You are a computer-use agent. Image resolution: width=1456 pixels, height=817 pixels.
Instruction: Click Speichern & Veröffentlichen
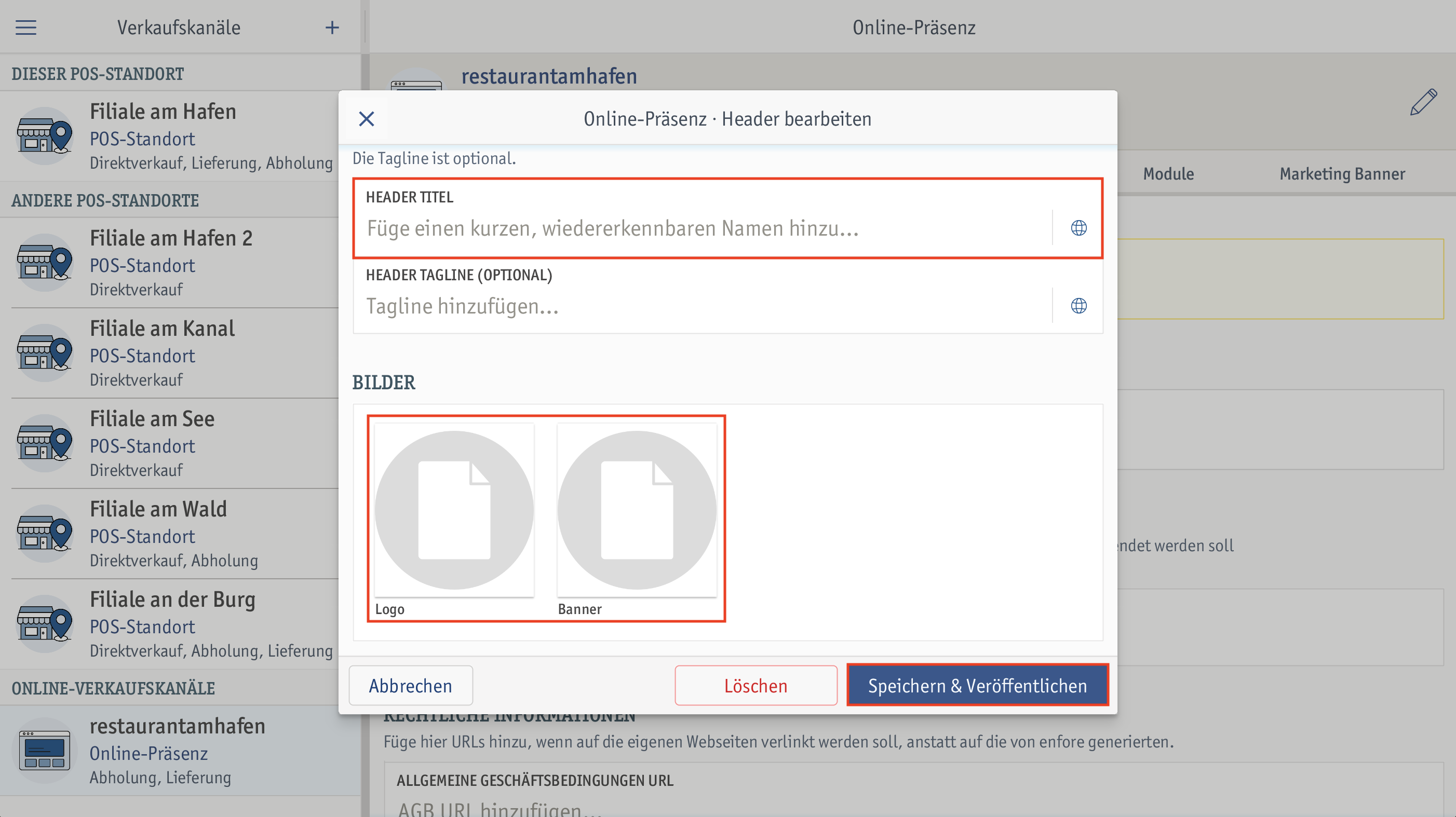(977, 685)
